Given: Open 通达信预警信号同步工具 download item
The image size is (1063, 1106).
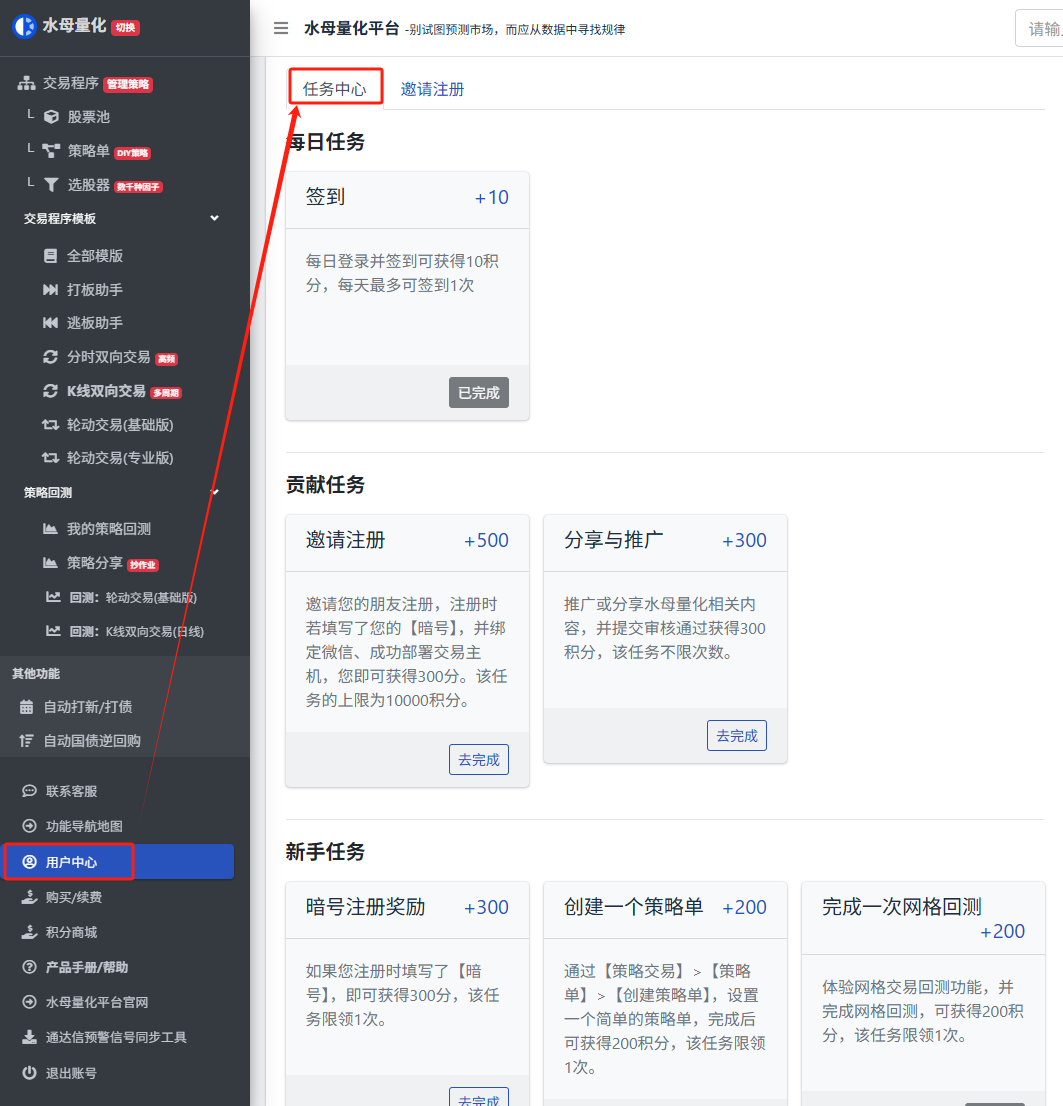Looking at the screenshot, I should click(x=115, y=1037).
